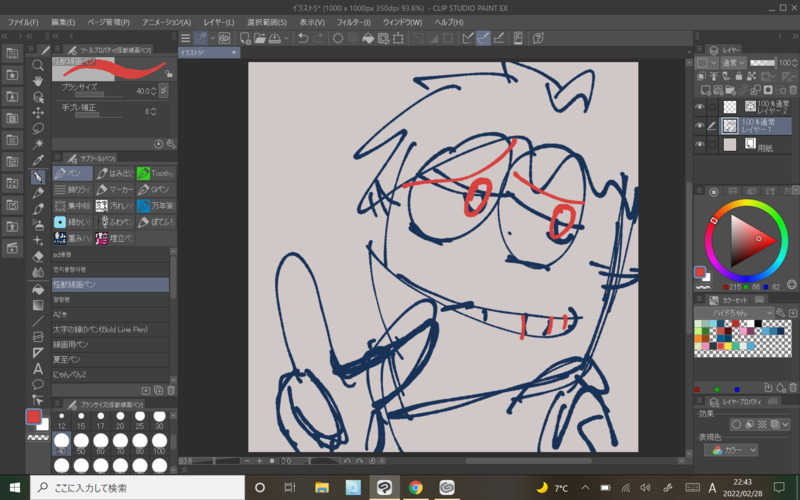Toggle Snap to Grid icon in command bar

499,38
